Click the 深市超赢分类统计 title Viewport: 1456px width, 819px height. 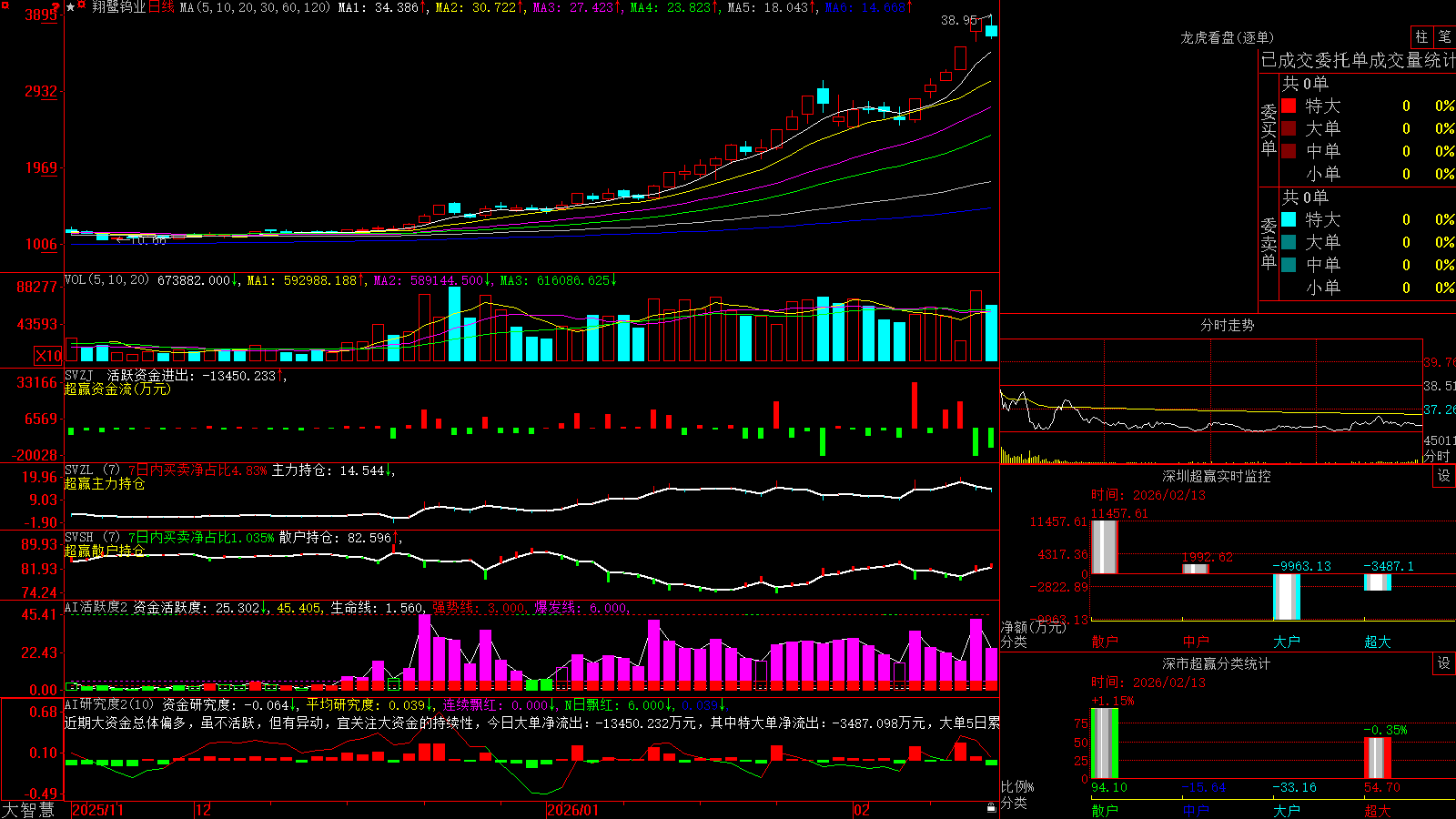(1217, 663)
